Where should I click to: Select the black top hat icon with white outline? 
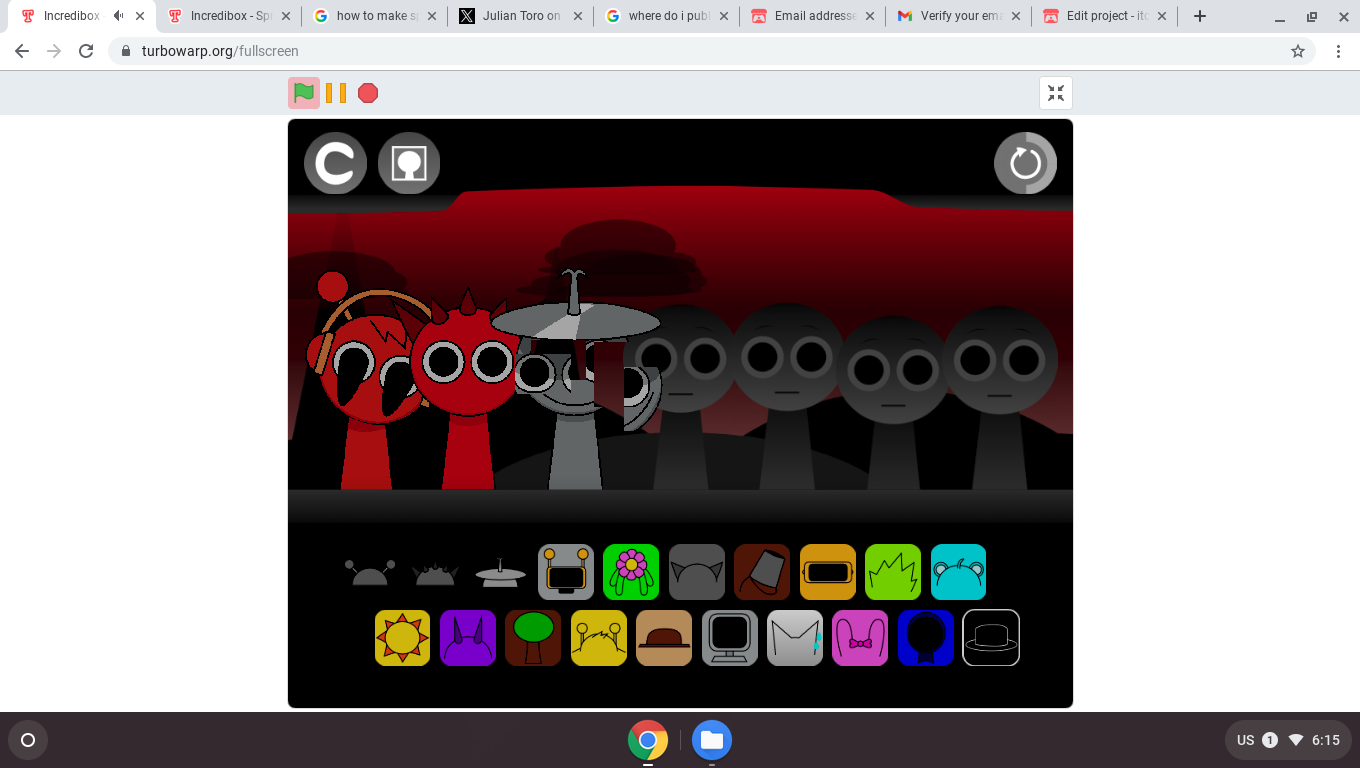tap(991, 638)
